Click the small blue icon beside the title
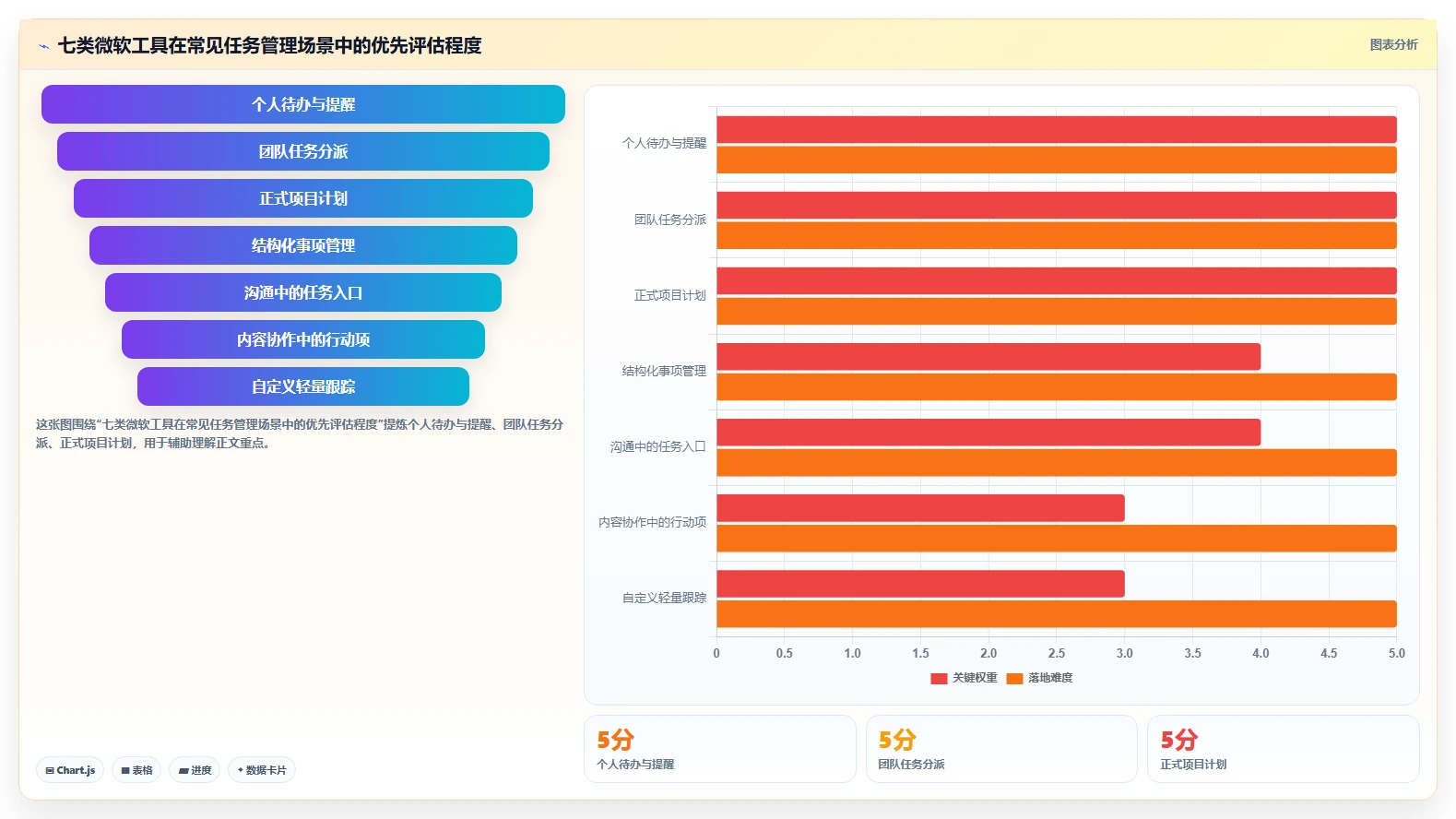Image resolution: width=1456 pixels, height=819 pixels. coord(43,46)
